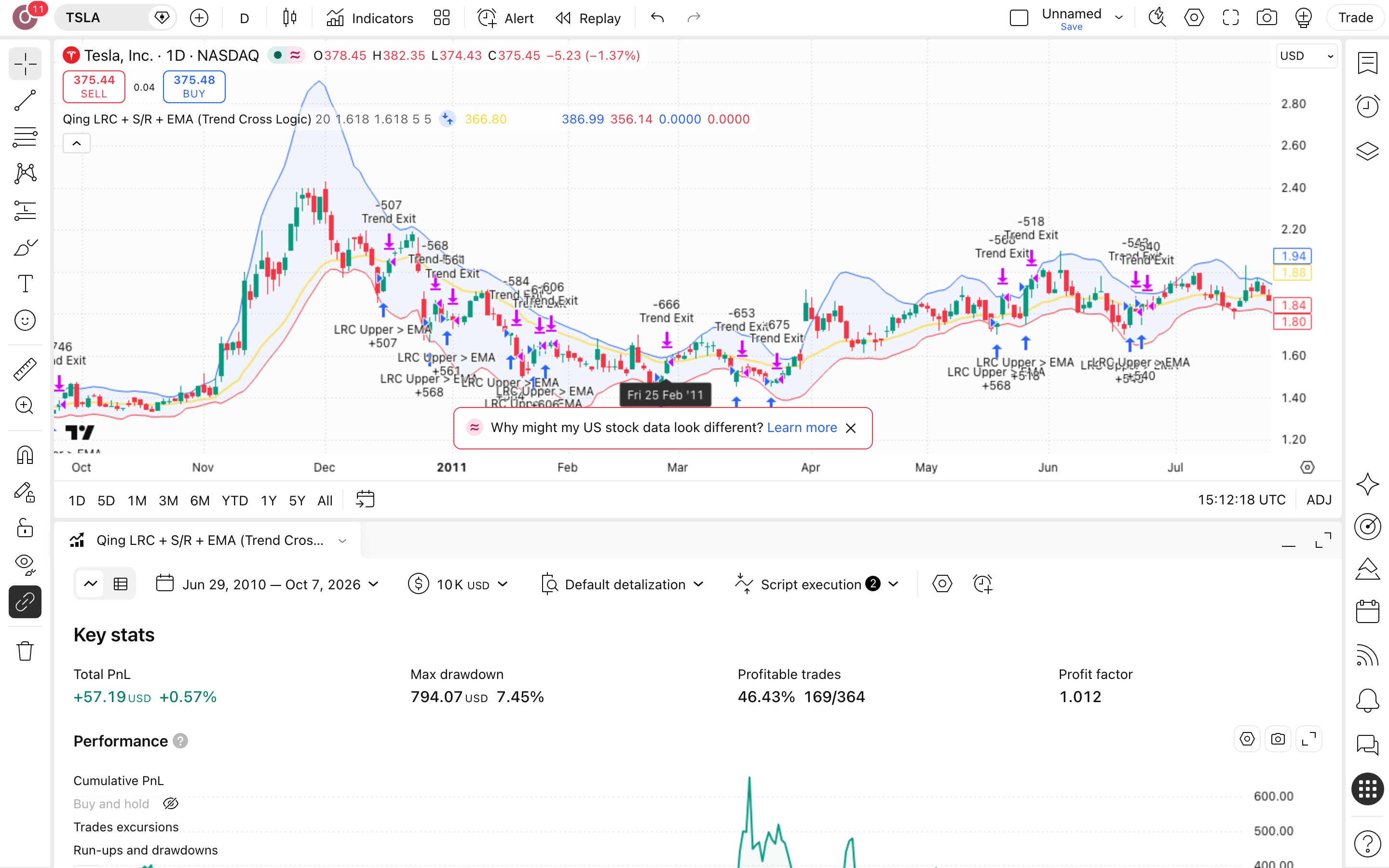Open the candlestick chart style selector
This screenshot has height=868, width=1389.
tap(290, 18)
